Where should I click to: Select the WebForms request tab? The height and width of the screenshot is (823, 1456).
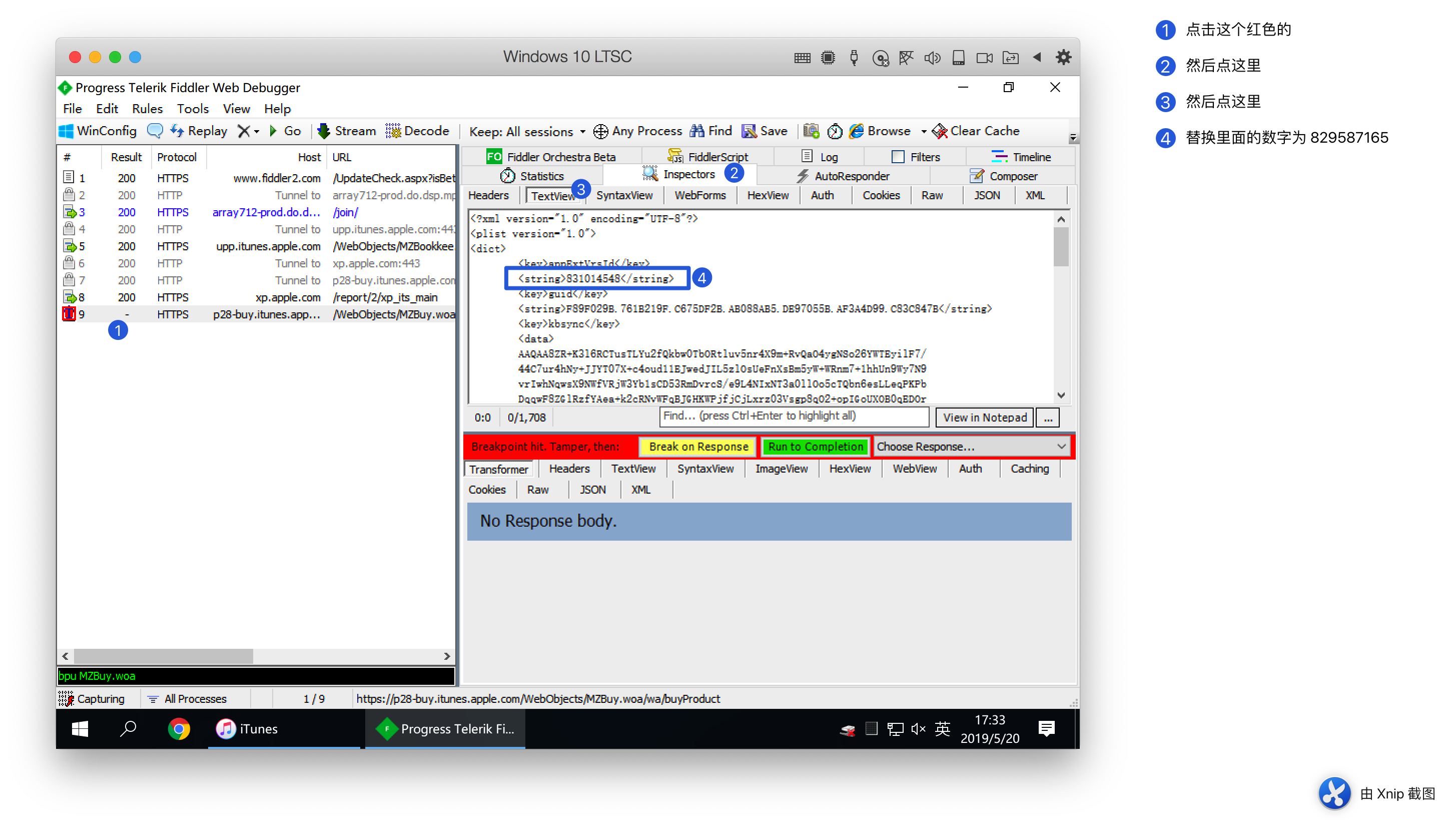click(x=700, y=195)
